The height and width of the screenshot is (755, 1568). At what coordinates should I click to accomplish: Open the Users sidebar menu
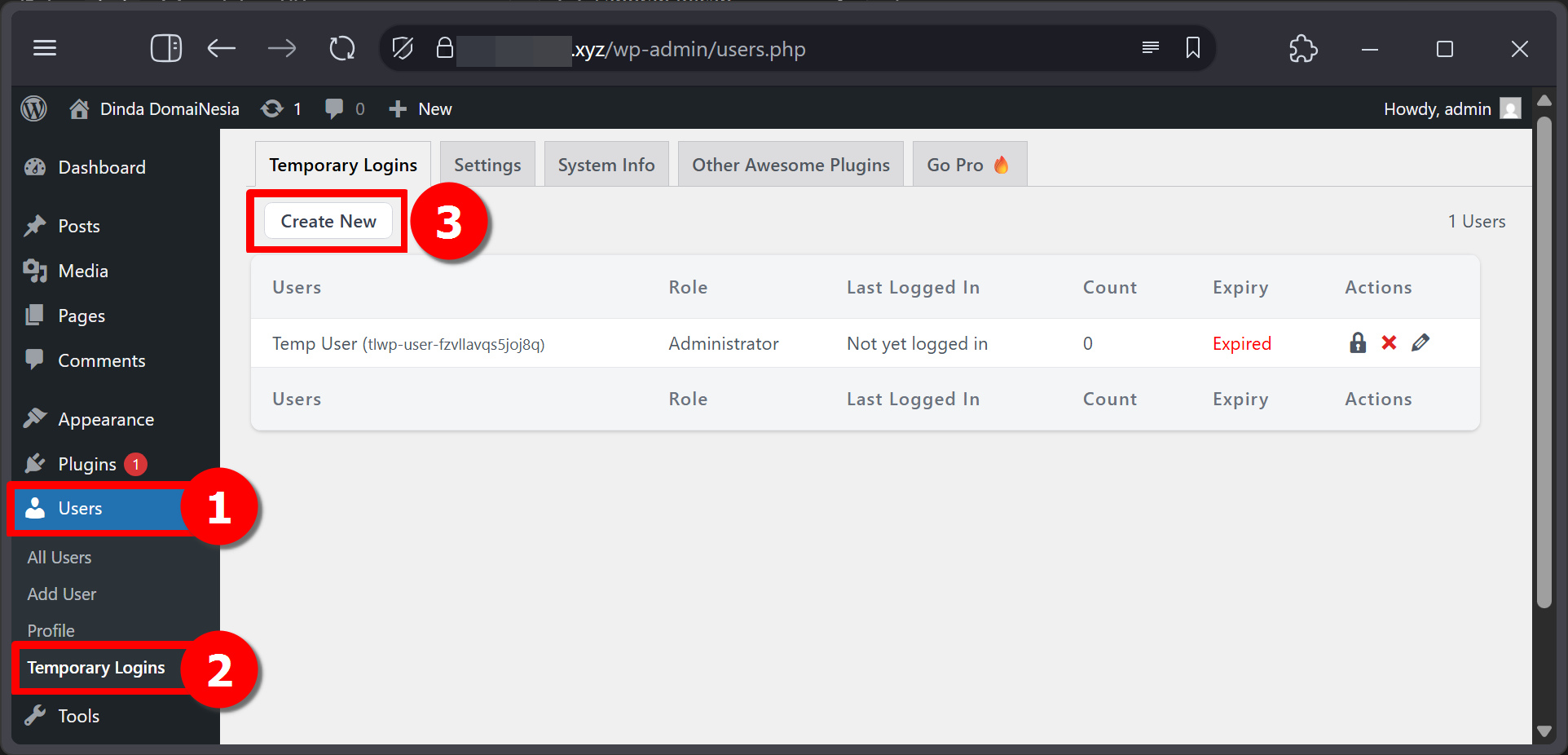coord(80,508)
